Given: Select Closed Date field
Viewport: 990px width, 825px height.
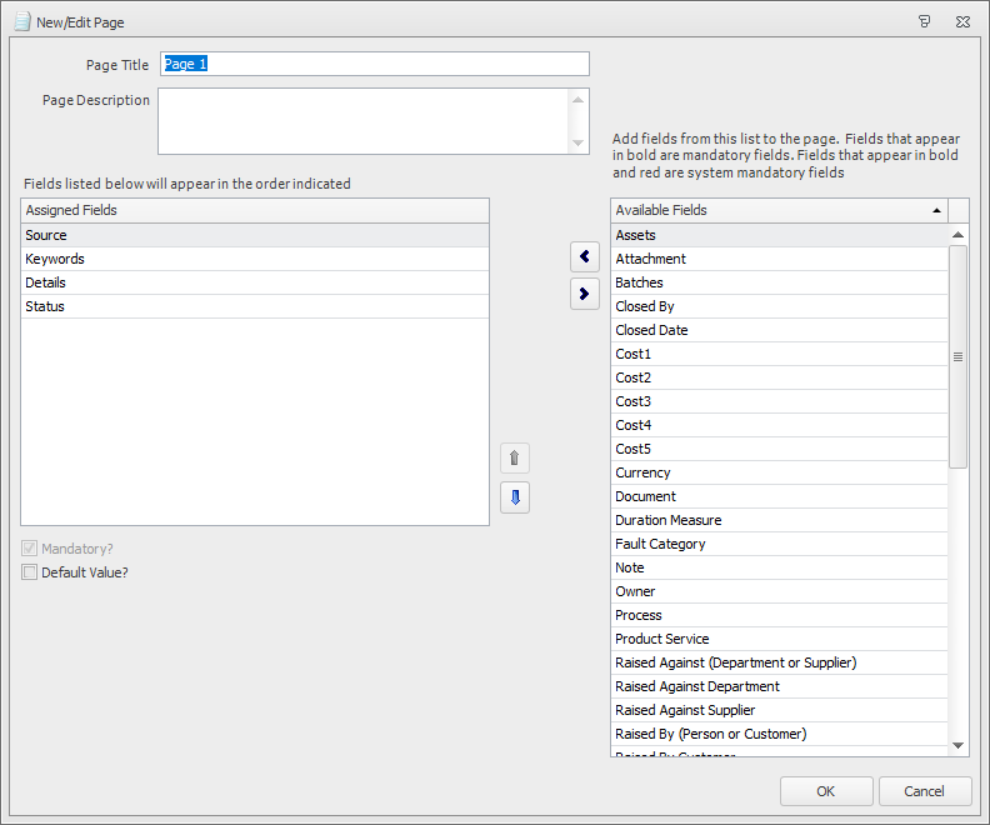Looking at the screenshot, I should pyautogui.click(x=779, y=330).
